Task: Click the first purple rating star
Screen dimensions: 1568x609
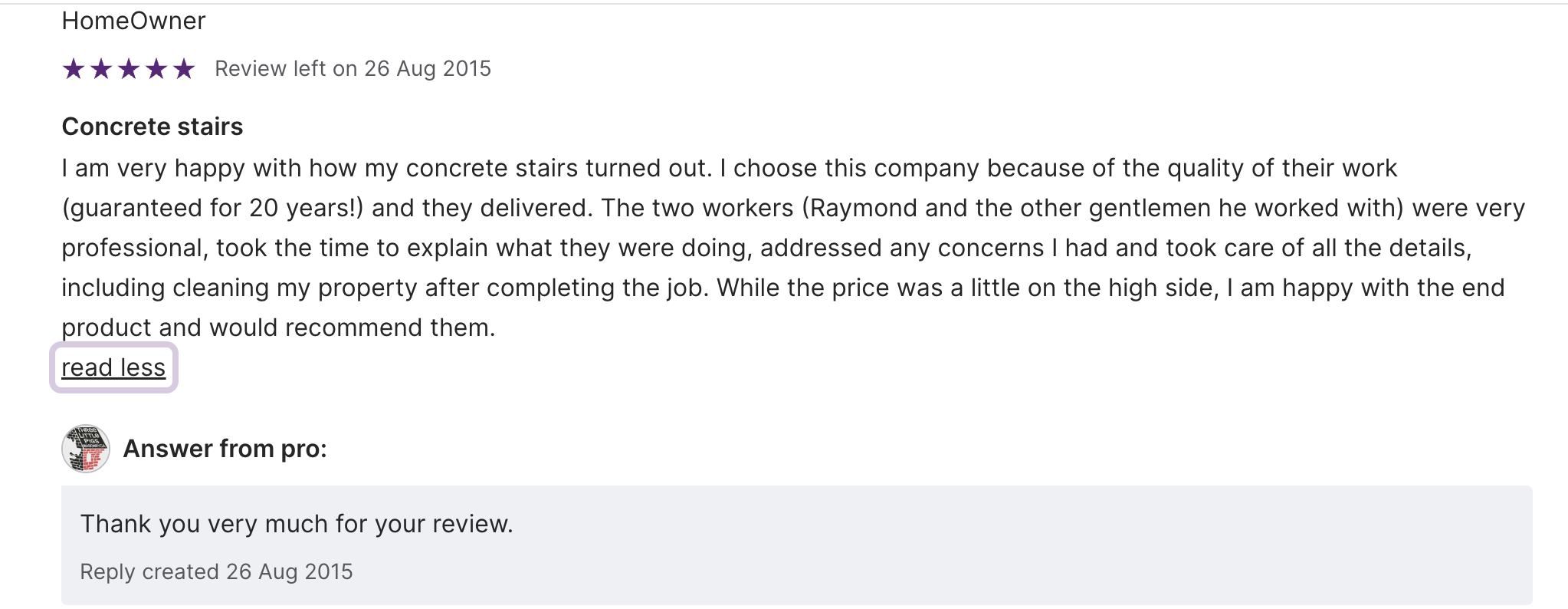Action: 74,69
